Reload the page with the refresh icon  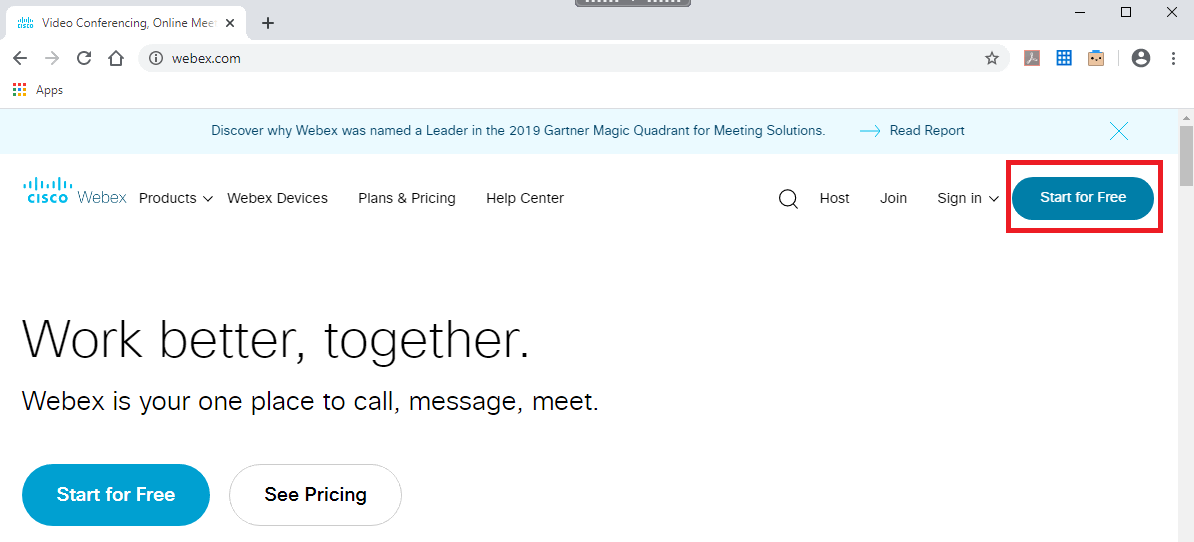pyautogui.click(x=84, y=59)
